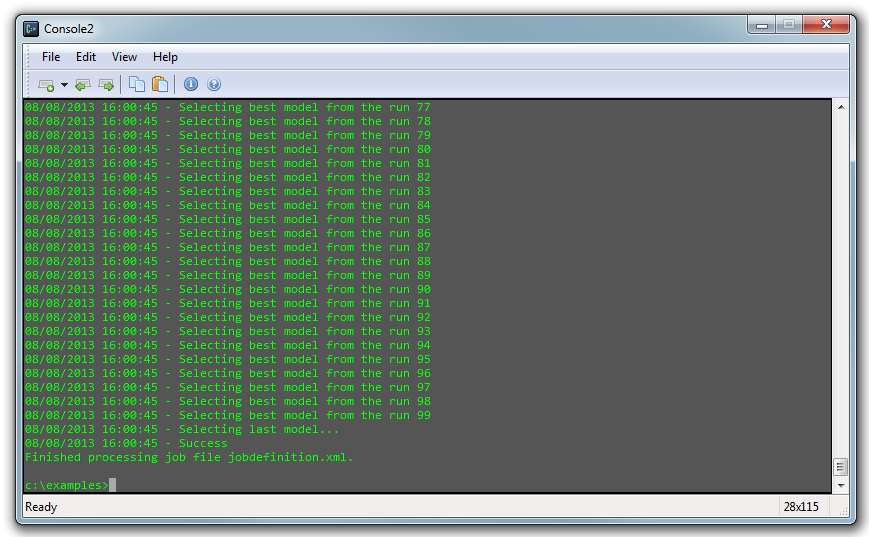Click the New Tab toolbar icon

pos(45,85)
